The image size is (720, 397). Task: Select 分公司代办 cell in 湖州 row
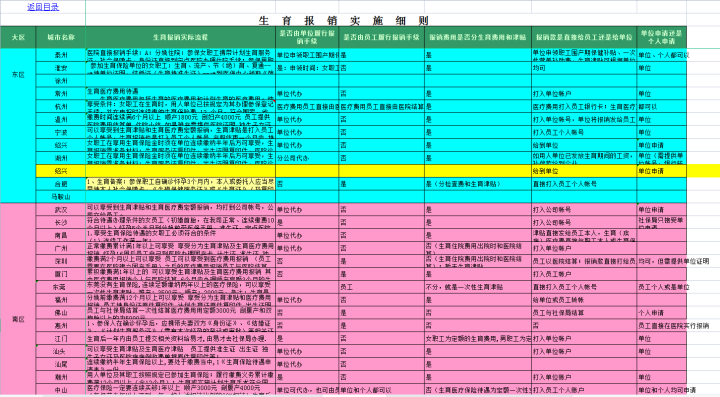pyautogui.click(x=307, y=158)
